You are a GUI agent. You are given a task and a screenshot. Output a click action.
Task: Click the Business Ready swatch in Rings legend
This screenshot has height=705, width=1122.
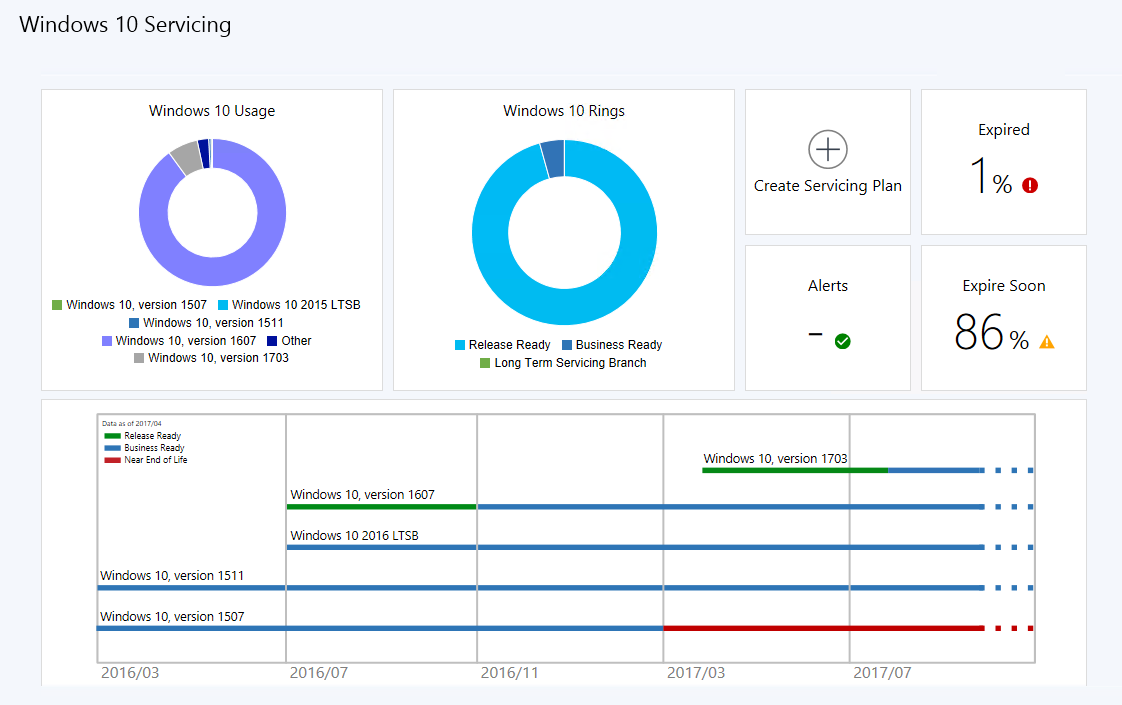[567, 345]
